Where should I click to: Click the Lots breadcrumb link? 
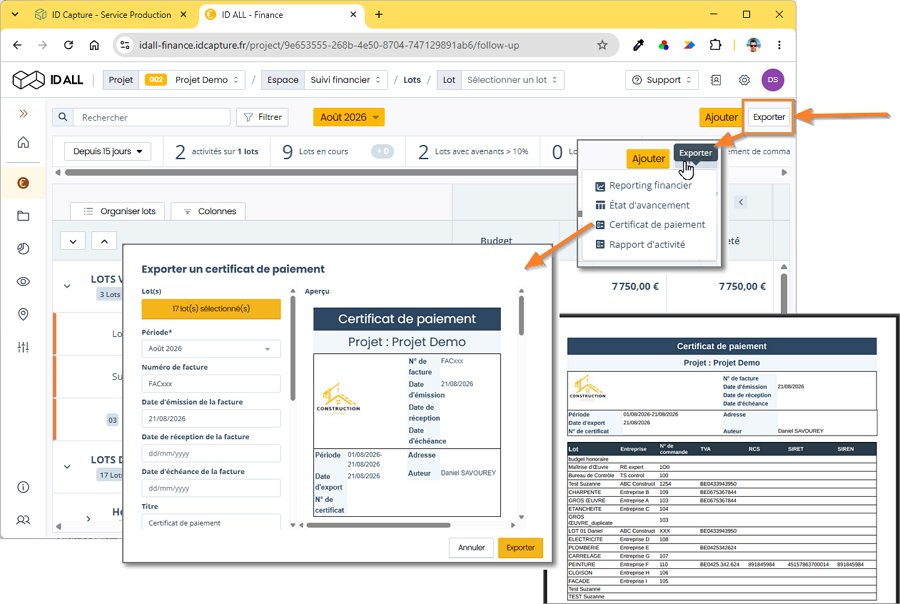(412, 80)
